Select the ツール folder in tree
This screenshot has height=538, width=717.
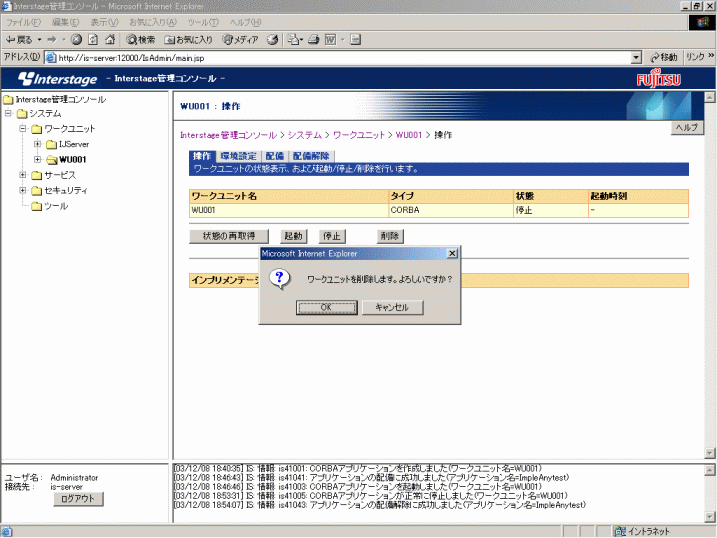click(x=50, y=206)
